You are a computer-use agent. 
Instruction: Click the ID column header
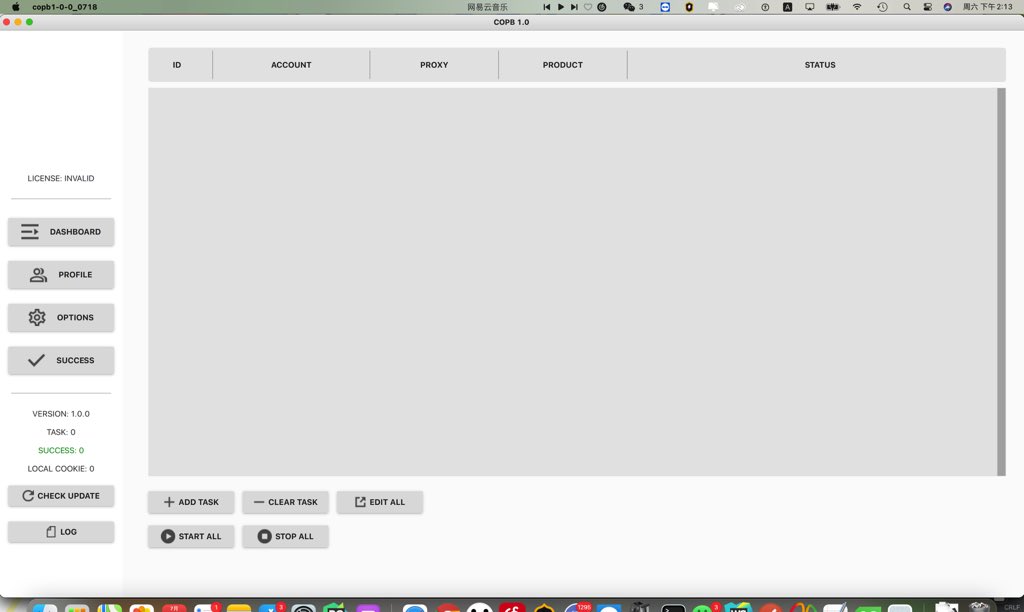click(177, 65)
